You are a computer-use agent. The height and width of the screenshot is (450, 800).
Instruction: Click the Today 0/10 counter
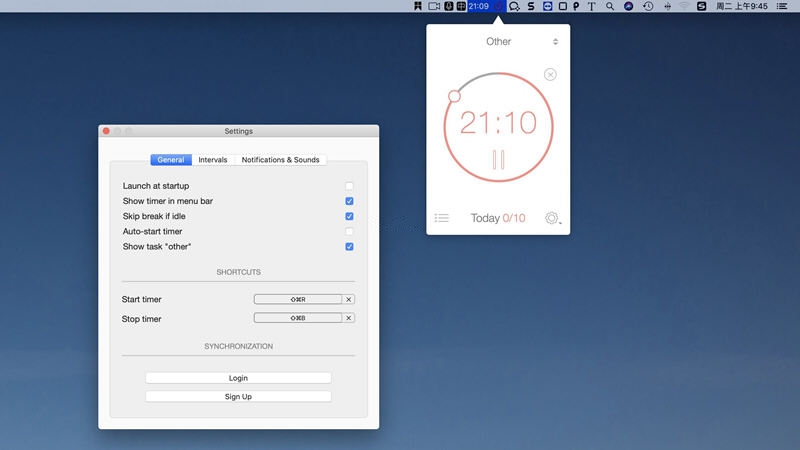(x=498, y=218)
